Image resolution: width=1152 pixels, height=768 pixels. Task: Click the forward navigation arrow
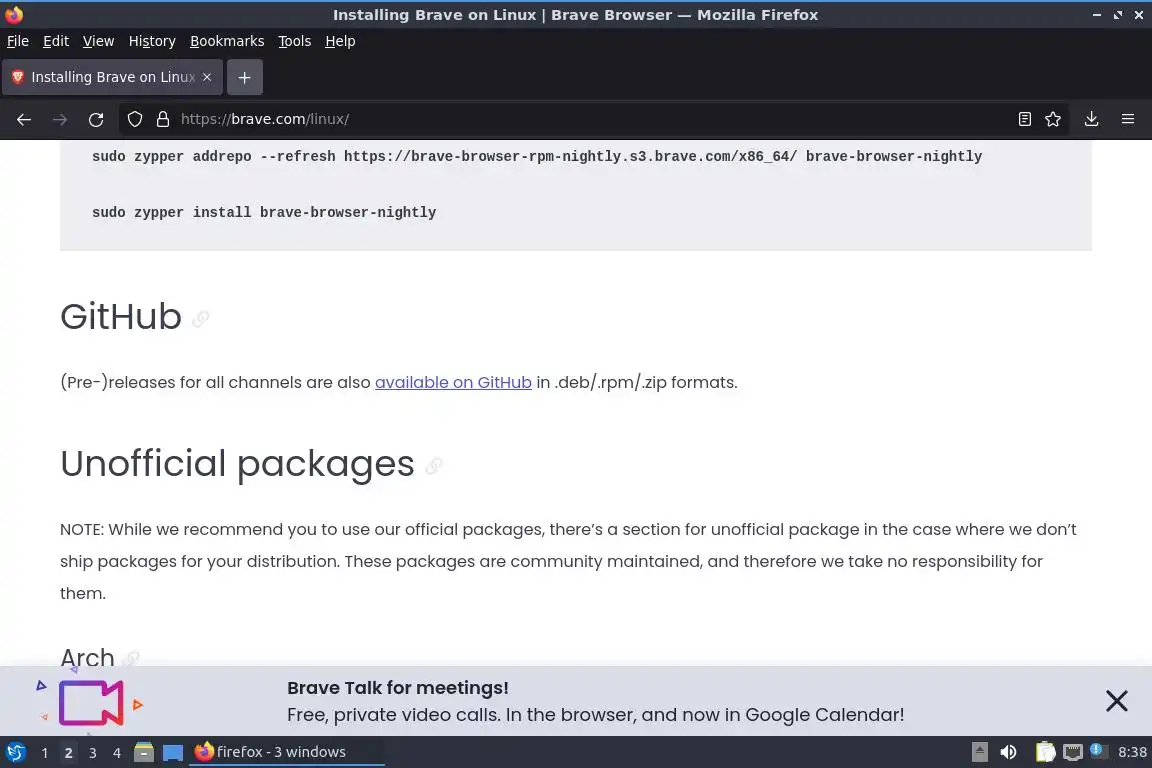[60, 119]
